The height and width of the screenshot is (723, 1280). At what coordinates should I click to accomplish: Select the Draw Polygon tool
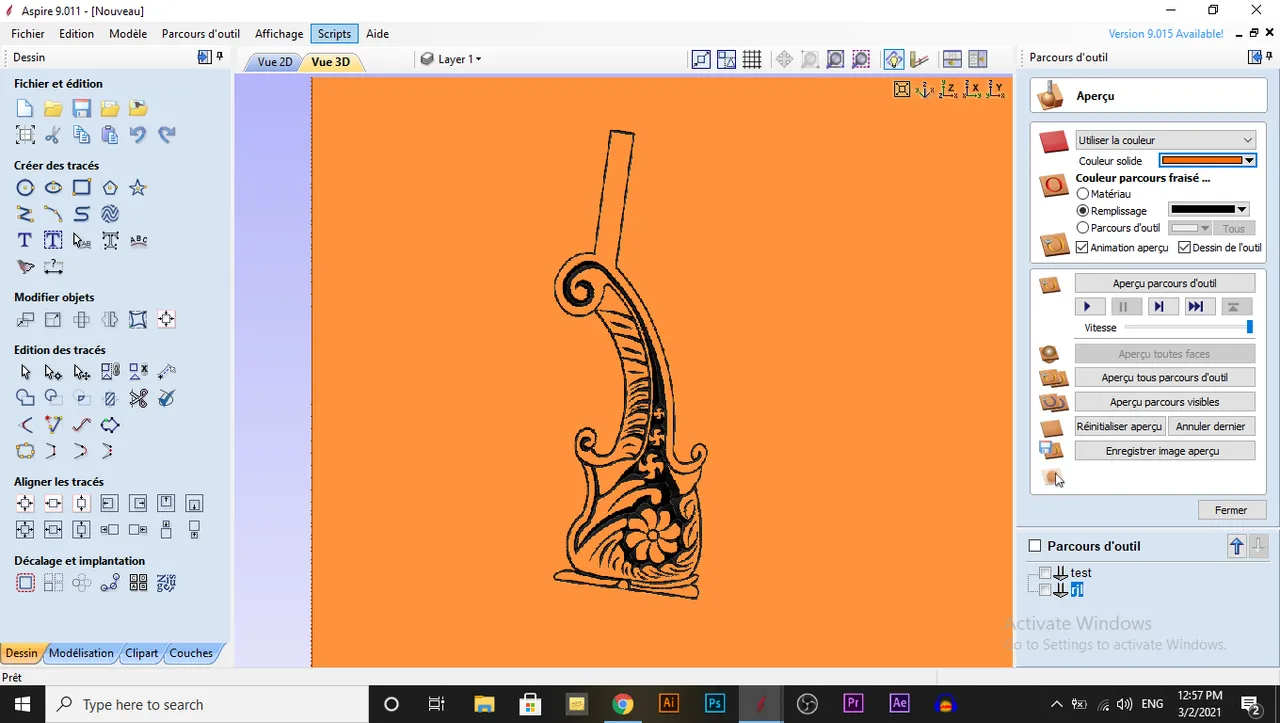pos(110,187)
